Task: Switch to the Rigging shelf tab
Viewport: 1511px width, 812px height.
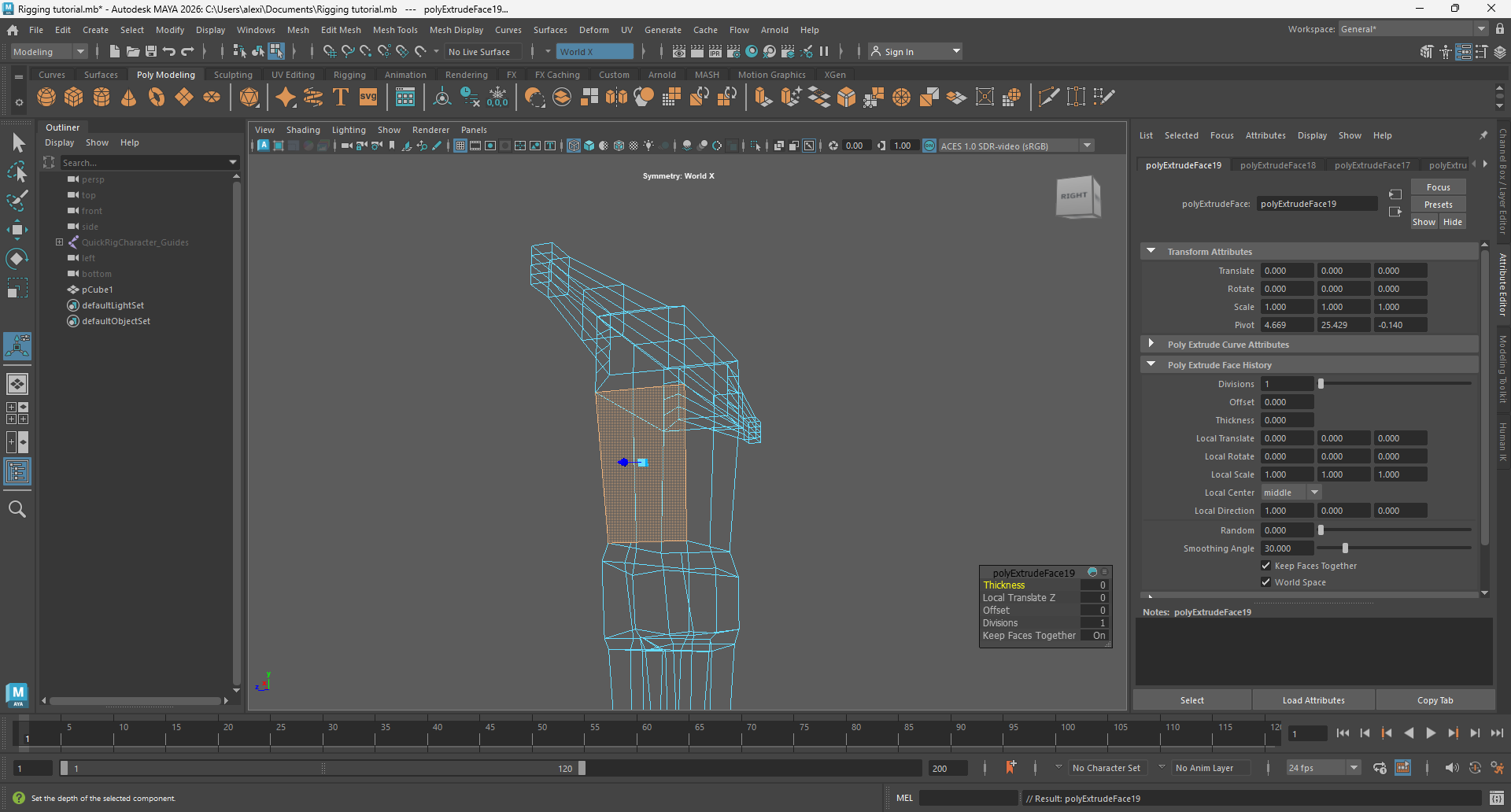Action: pos(349,75)
